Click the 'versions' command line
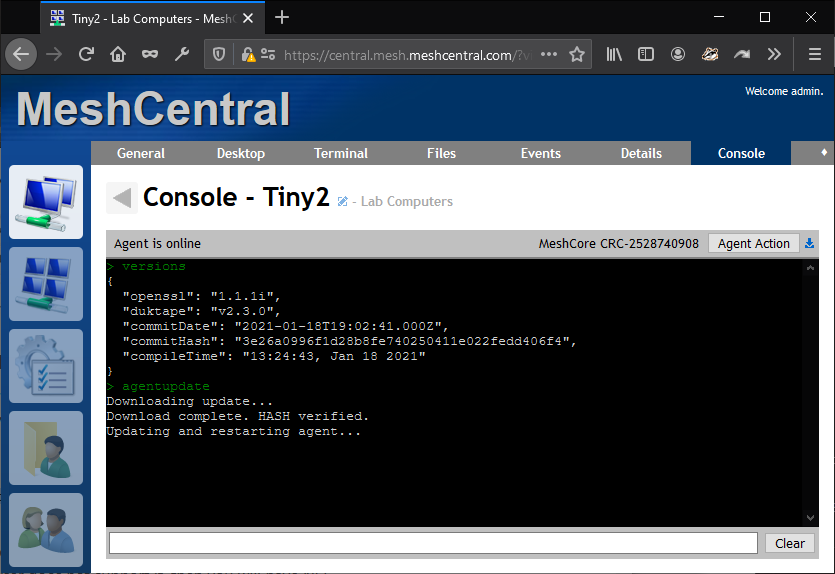Image resolution: width=835 pixels, height=574 pixels. 146,266
